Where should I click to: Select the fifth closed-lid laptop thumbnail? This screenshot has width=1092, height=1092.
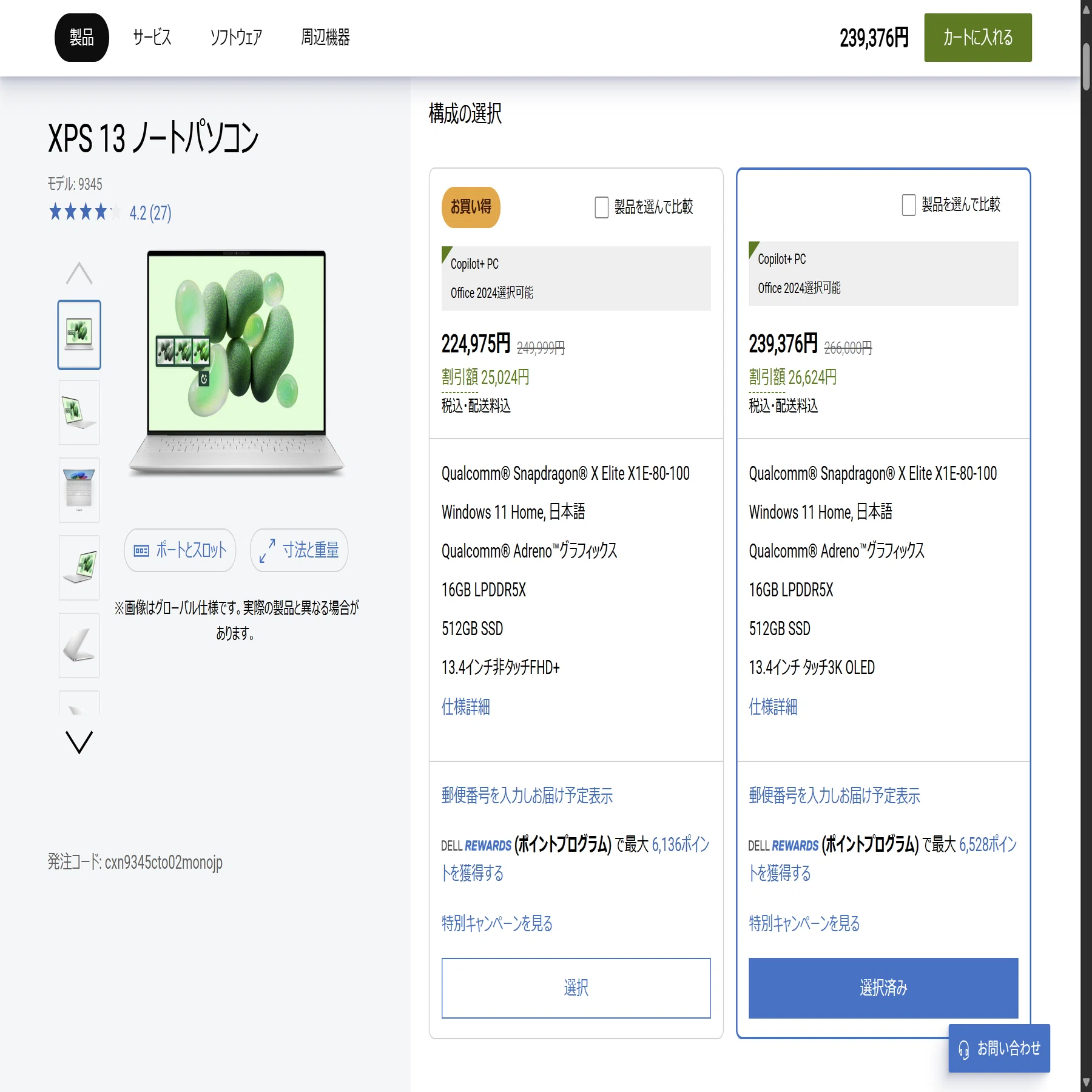click(x=79, y=645)
